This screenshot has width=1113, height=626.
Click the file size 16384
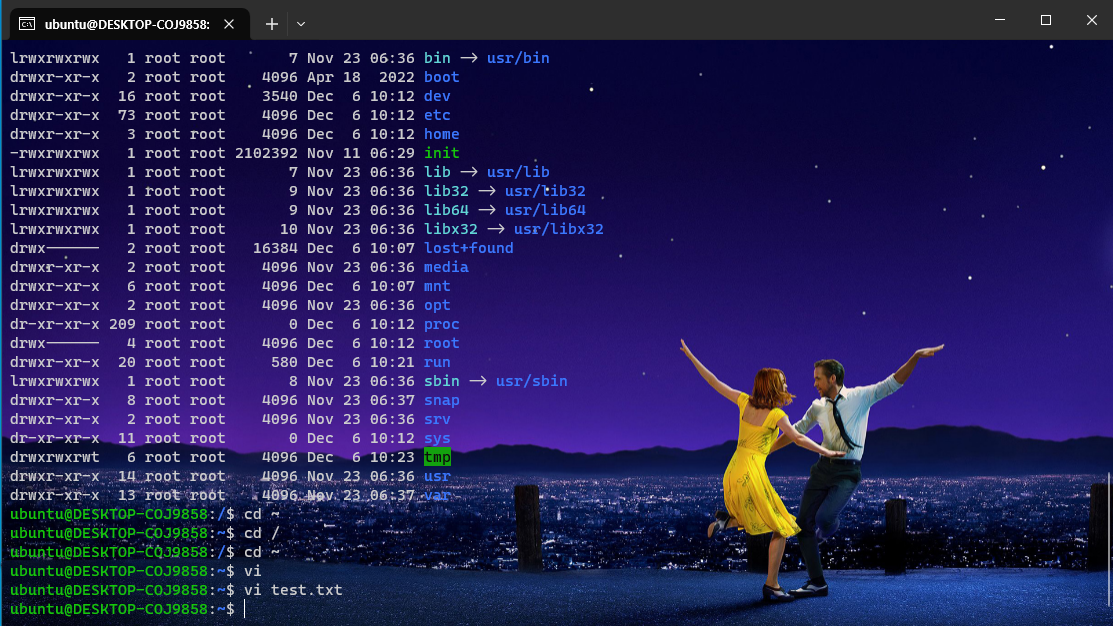(275, 248)
